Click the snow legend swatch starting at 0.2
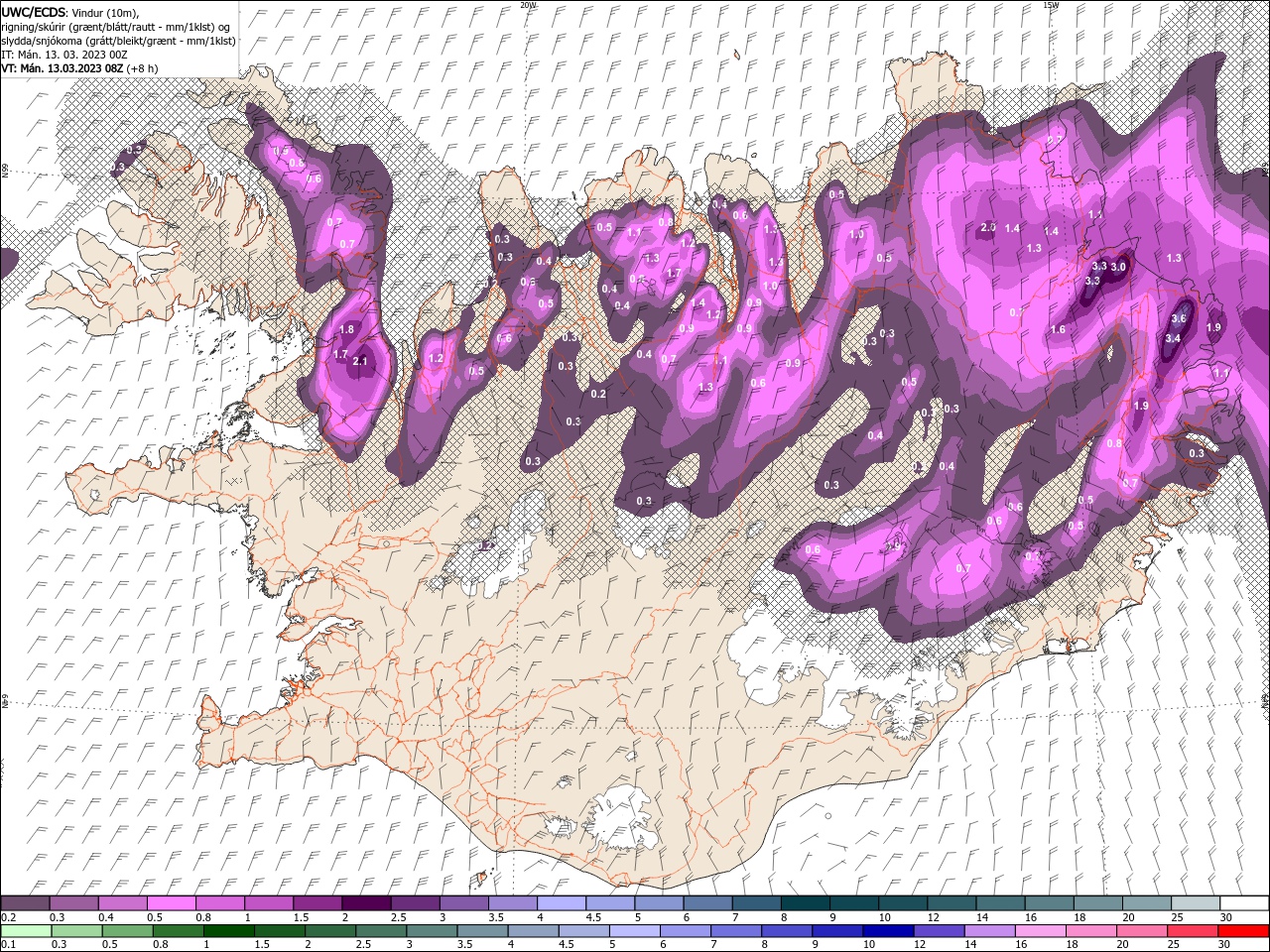Image resolution: width=1270 pixels, height=952 pixels. (x=25, y=903)
